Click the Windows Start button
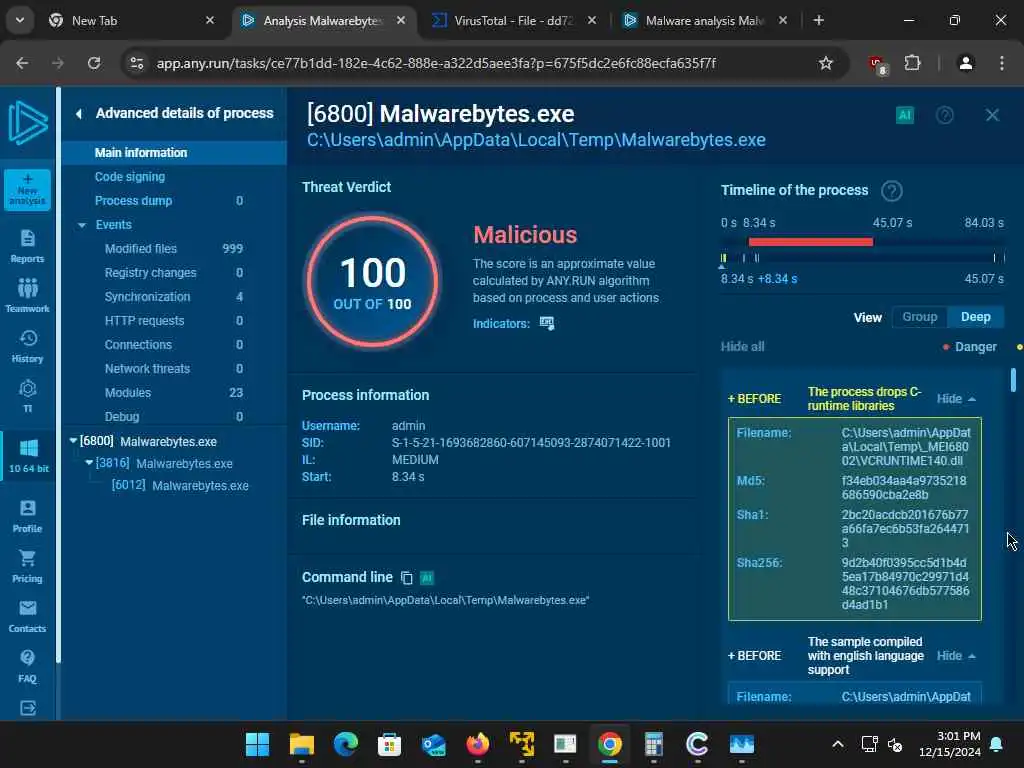 pos(257,744)
